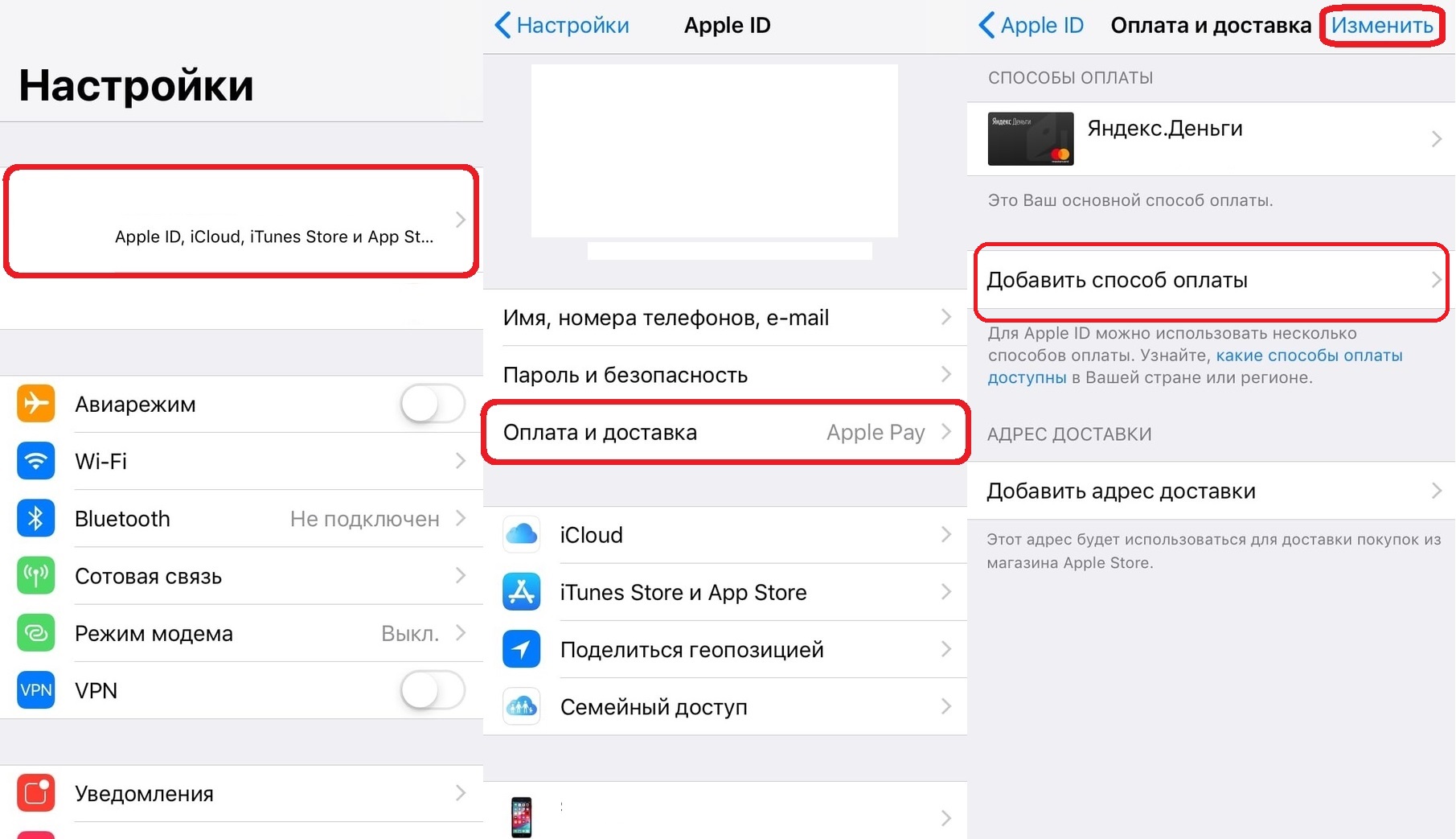The width and height of the screenshot is (1456, 839).
Task: Tap the Изменить button
Action: (1382, 26)
